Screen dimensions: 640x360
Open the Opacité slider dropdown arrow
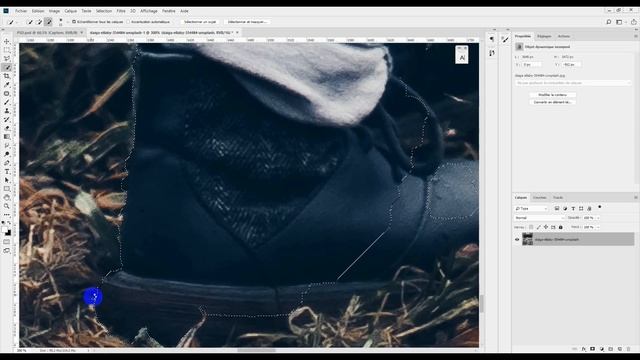coord(598,218)
